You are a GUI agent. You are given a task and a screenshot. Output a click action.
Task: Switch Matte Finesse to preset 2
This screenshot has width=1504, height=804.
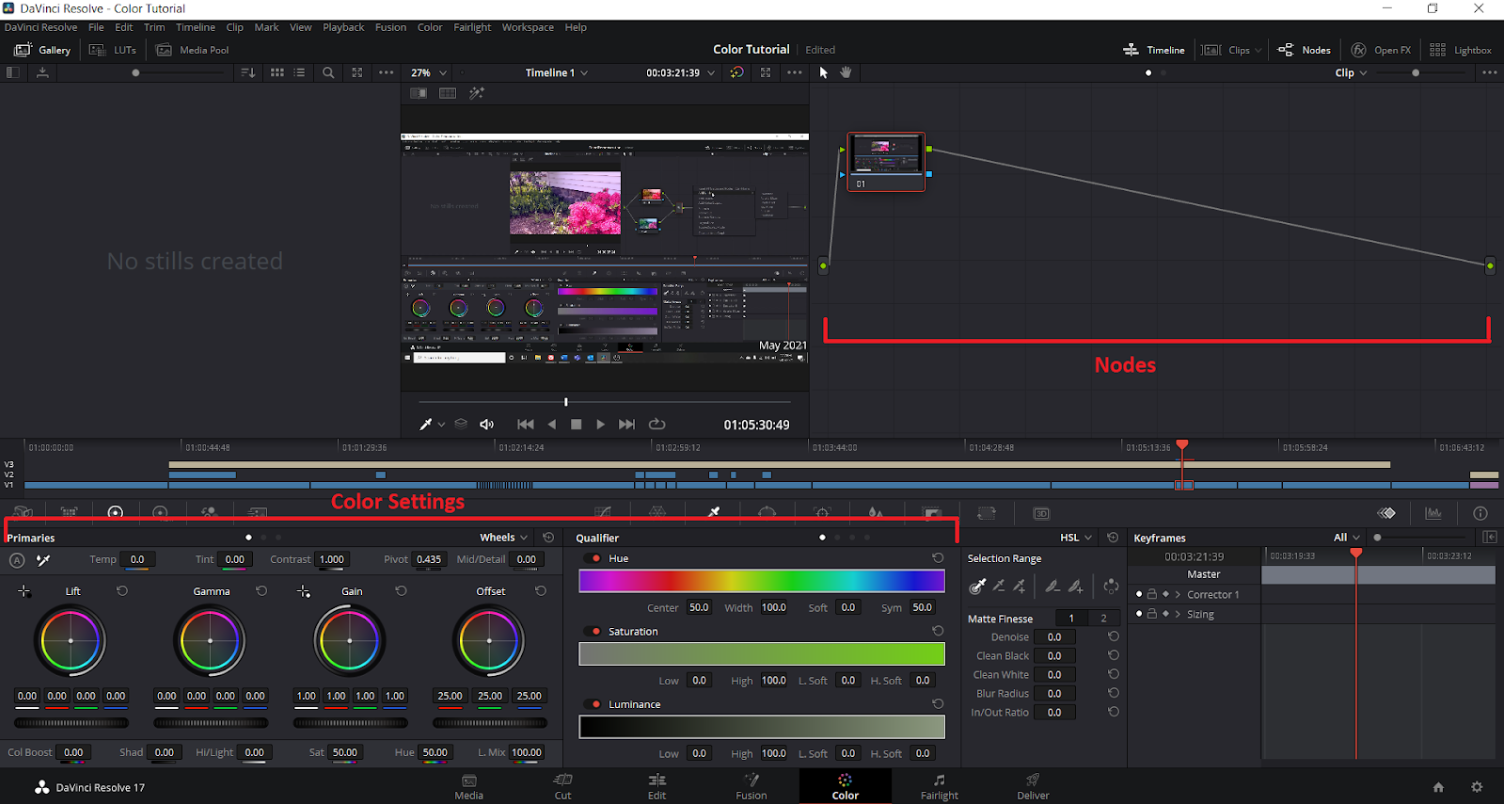click(x=1104, y=618)
